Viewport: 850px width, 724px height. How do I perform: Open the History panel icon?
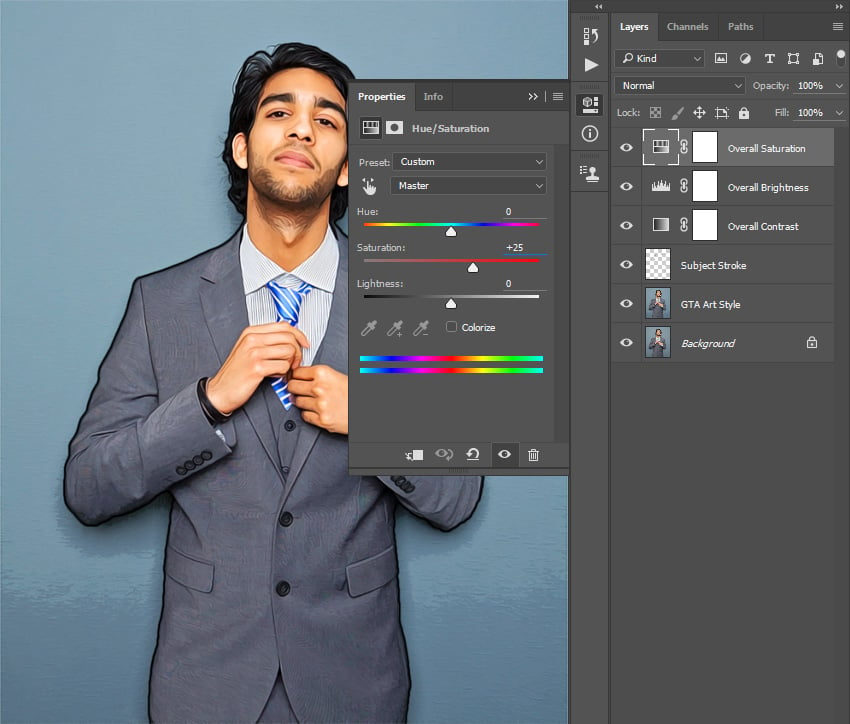click(x=590, y=36)
